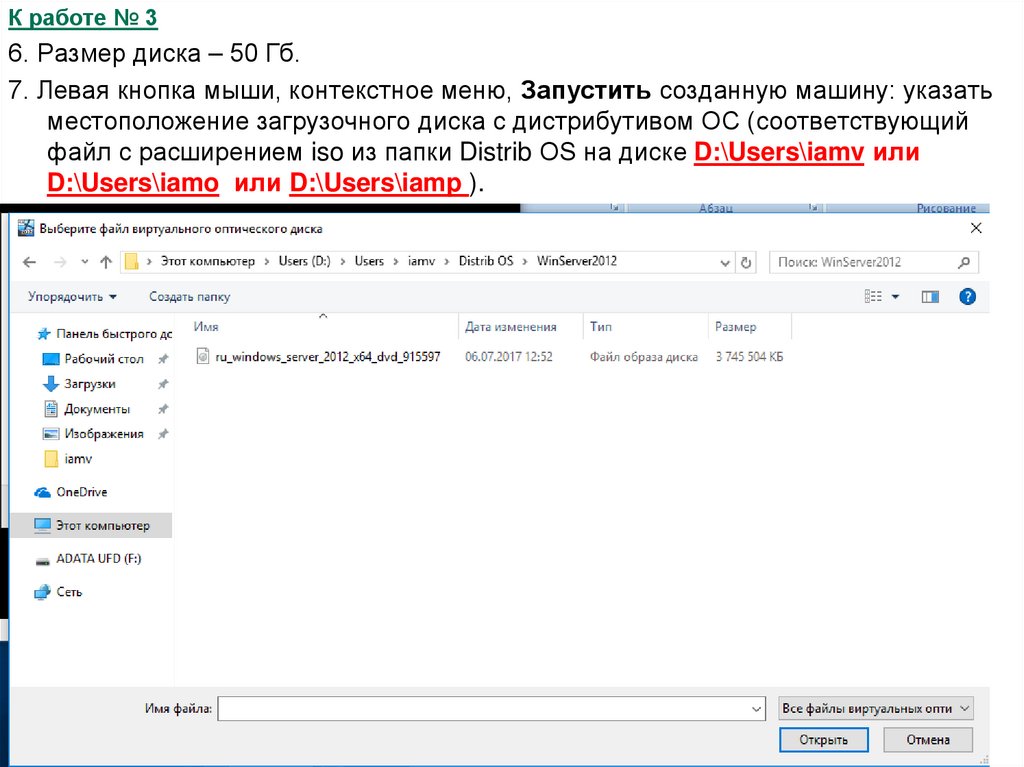Click the Back navigation arrow
Screen dimensions: 1024x767
point(29,262)
